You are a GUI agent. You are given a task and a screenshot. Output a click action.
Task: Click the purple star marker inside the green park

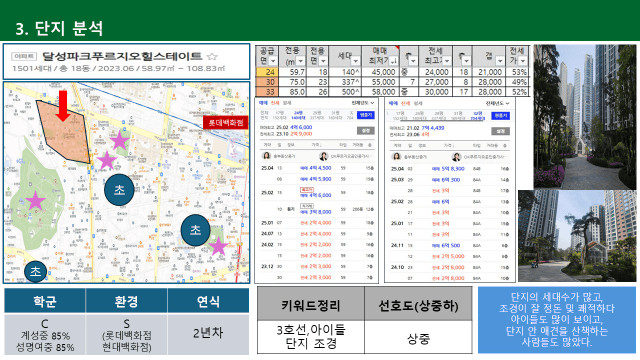(x=36, y=201)
